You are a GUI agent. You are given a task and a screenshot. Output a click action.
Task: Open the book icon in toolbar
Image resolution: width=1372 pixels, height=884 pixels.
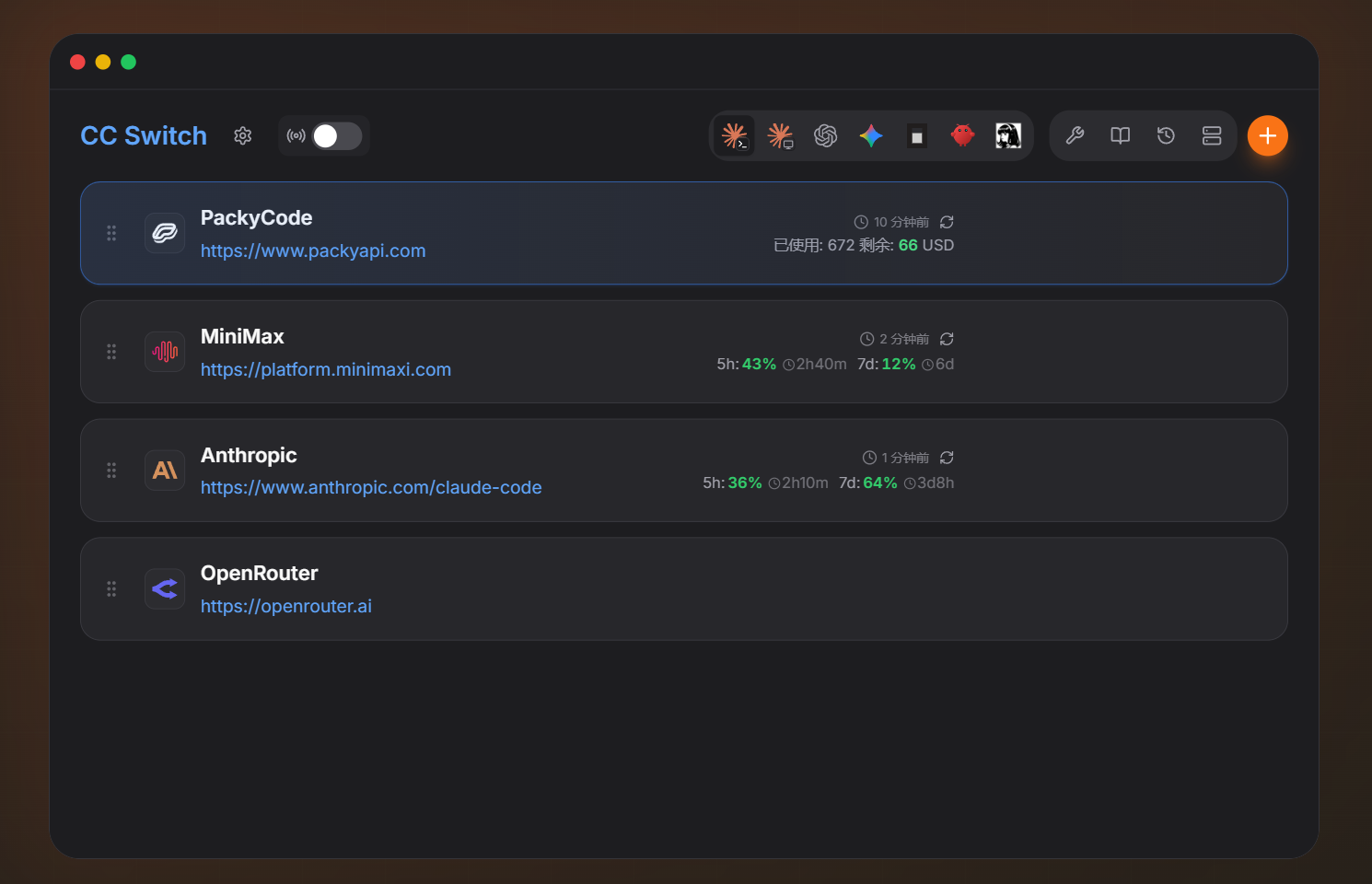point(1121,136)
